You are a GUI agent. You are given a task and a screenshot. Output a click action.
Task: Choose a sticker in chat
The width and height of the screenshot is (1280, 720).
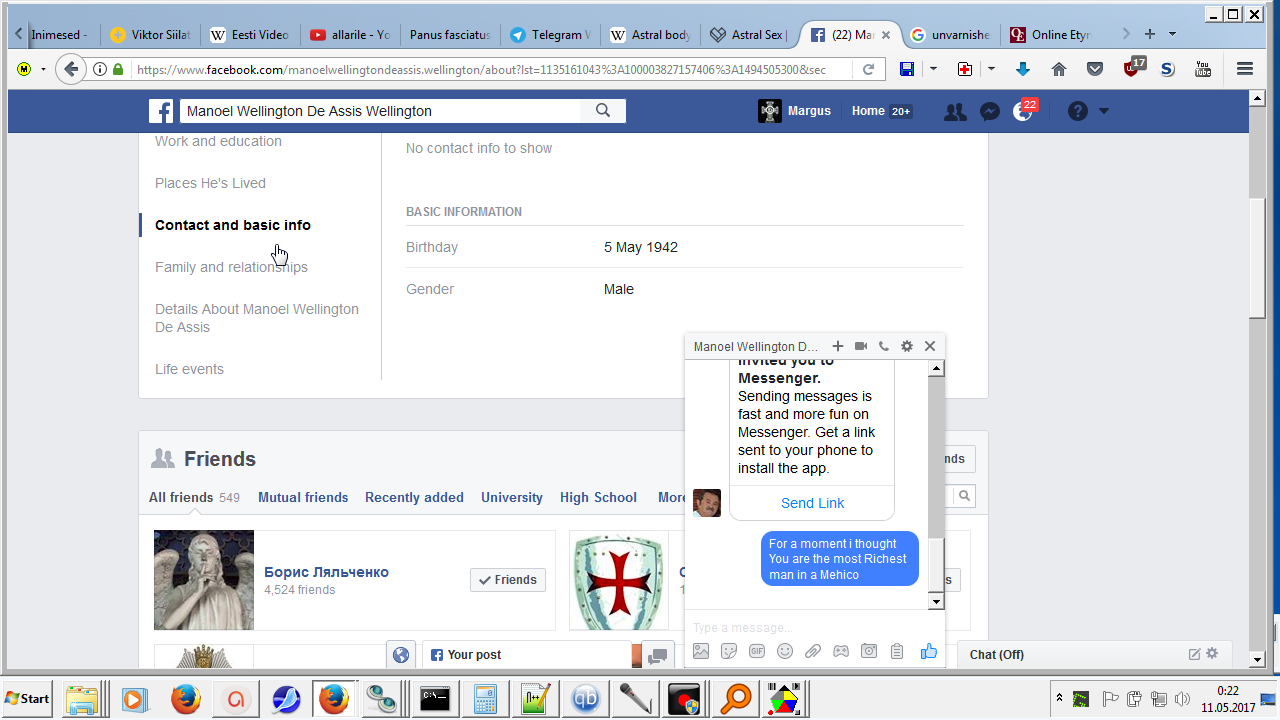click(x=729, y=651)
